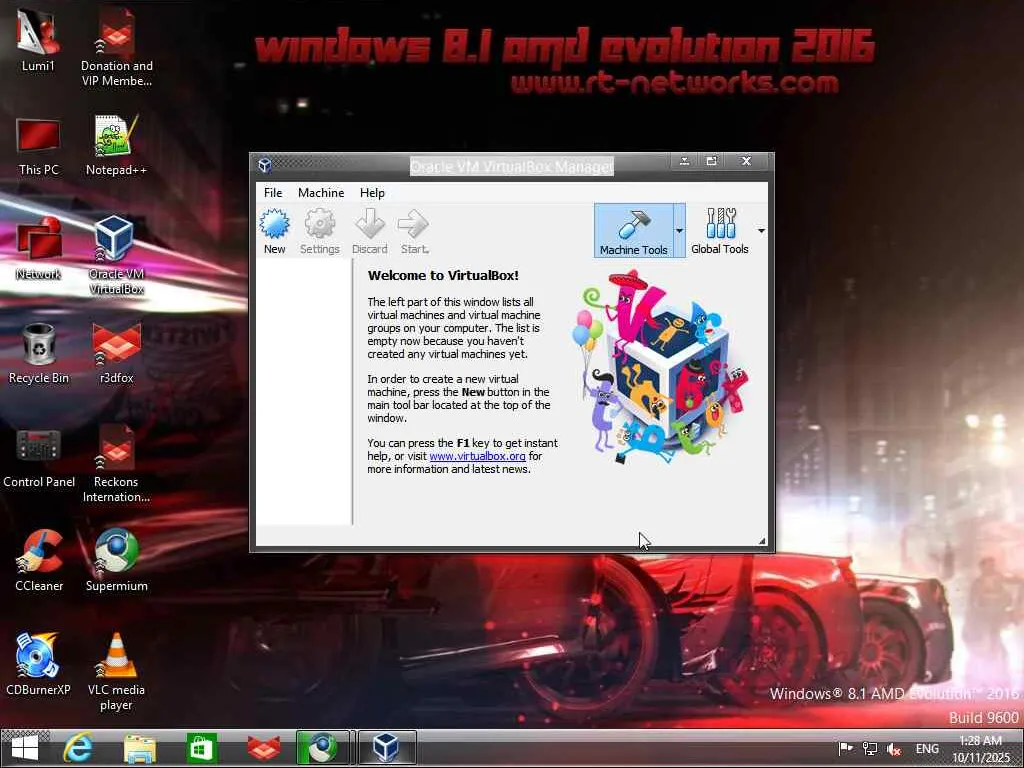Select the Network desktop icon
Viewport: 1024px width, 768px height.
click(38, 249)
